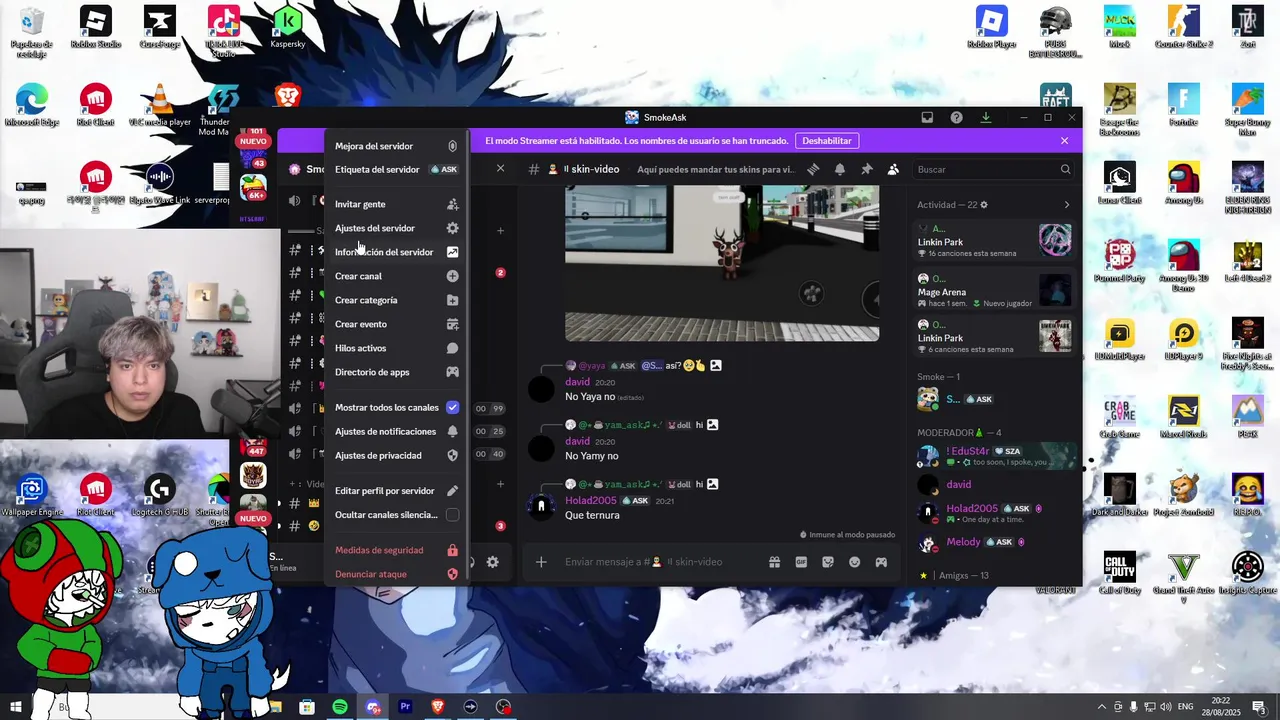Open Directorio de apps entry

pos(395,372)
